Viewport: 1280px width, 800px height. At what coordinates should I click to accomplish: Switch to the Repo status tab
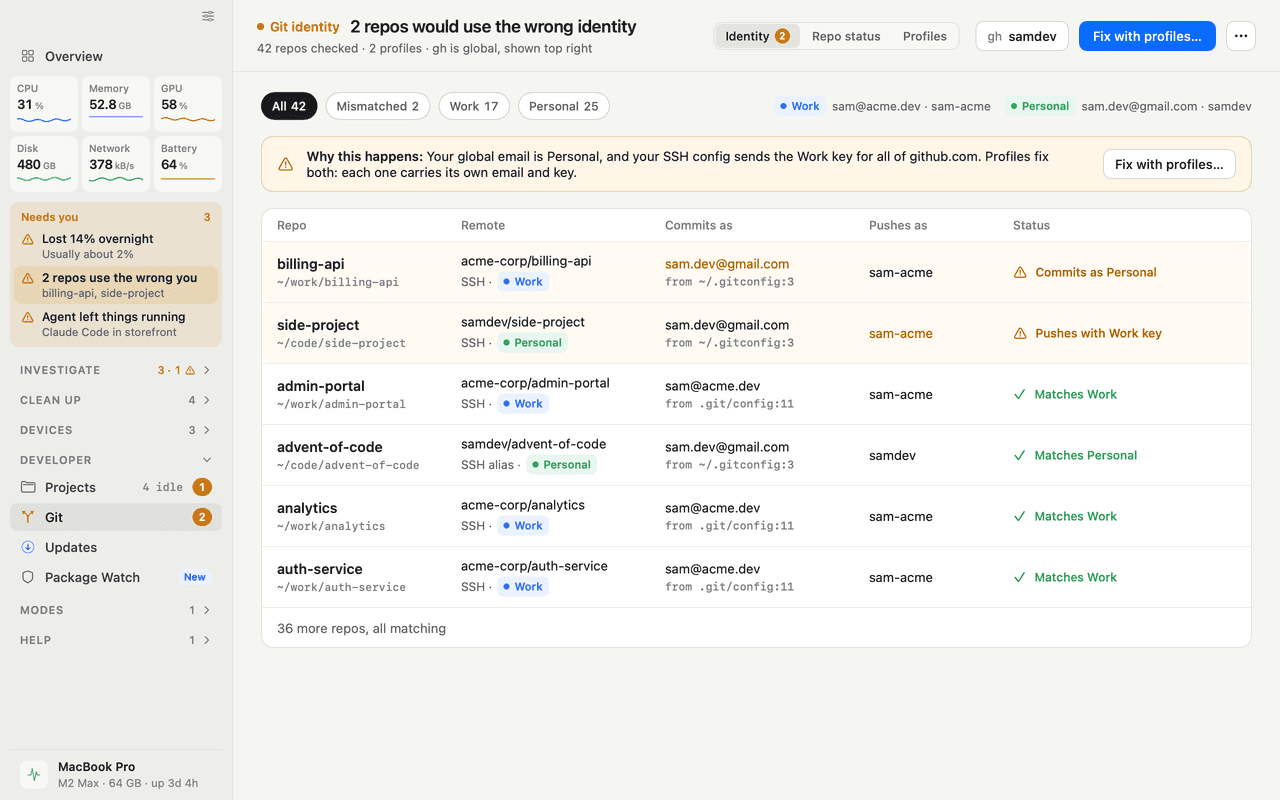coord(846,36)
